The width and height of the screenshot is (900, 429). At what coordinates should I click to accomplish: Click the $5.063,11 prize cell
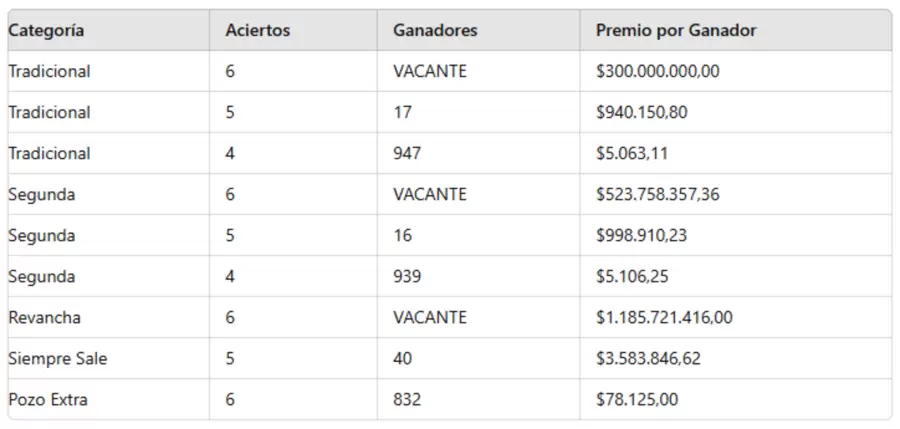point(630,154)
